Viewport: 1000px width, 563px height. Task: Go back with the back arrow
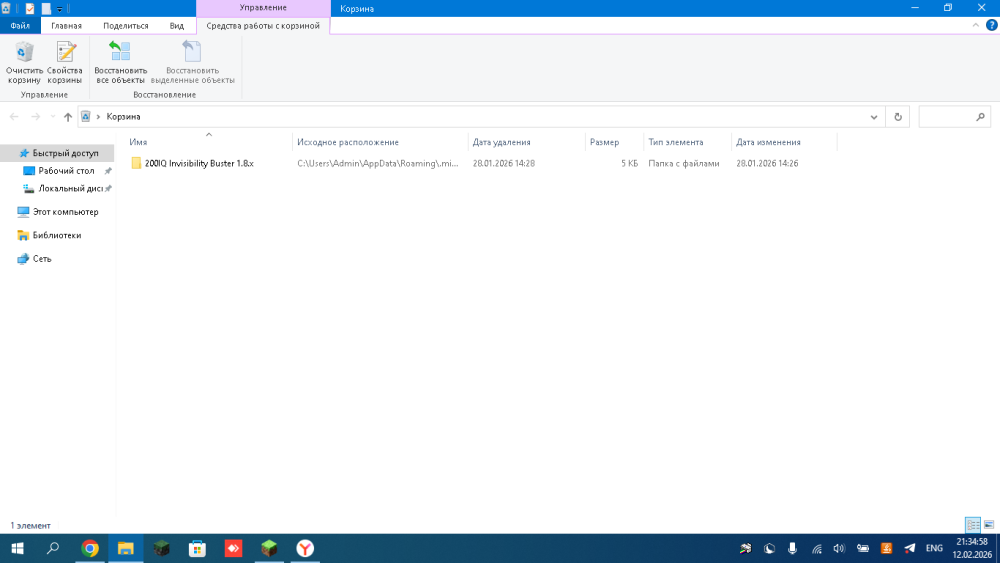tap(14, 117)
